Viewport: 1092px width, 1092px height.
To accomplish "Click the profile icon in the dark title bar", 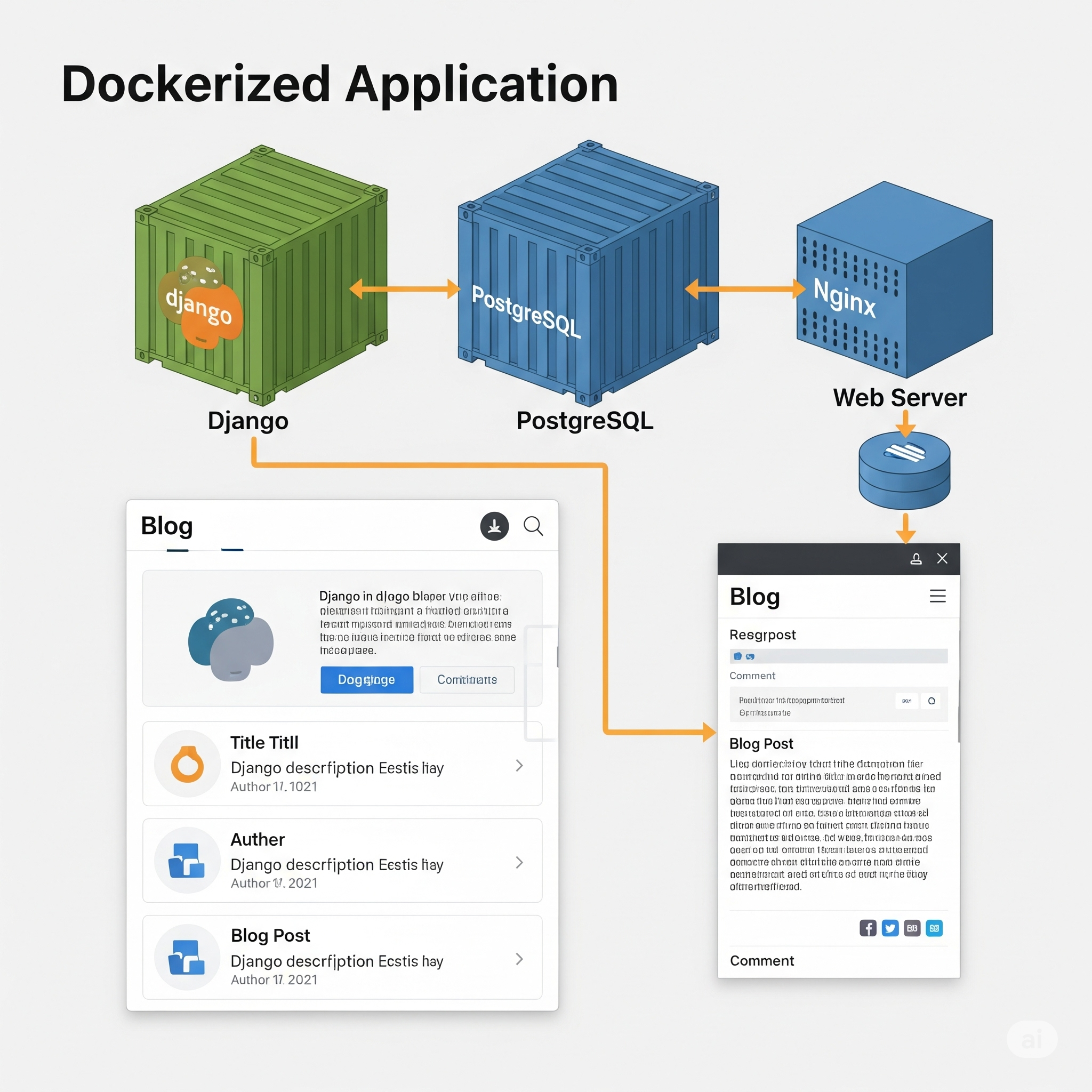I will [x=916, y=558].
